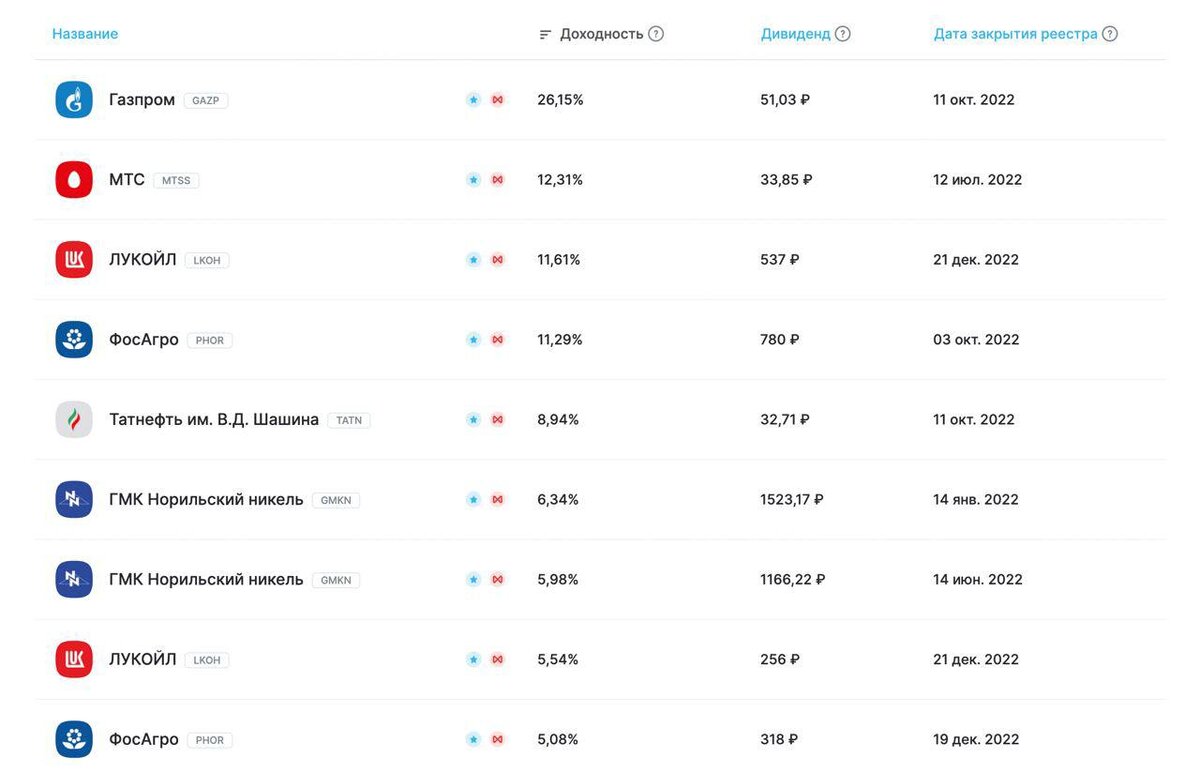This screenshot has width=1200, height=773.
Task: Click Норильский никель logo in 5,98% row
Action: pyautogui.click(x=74, y=580)
